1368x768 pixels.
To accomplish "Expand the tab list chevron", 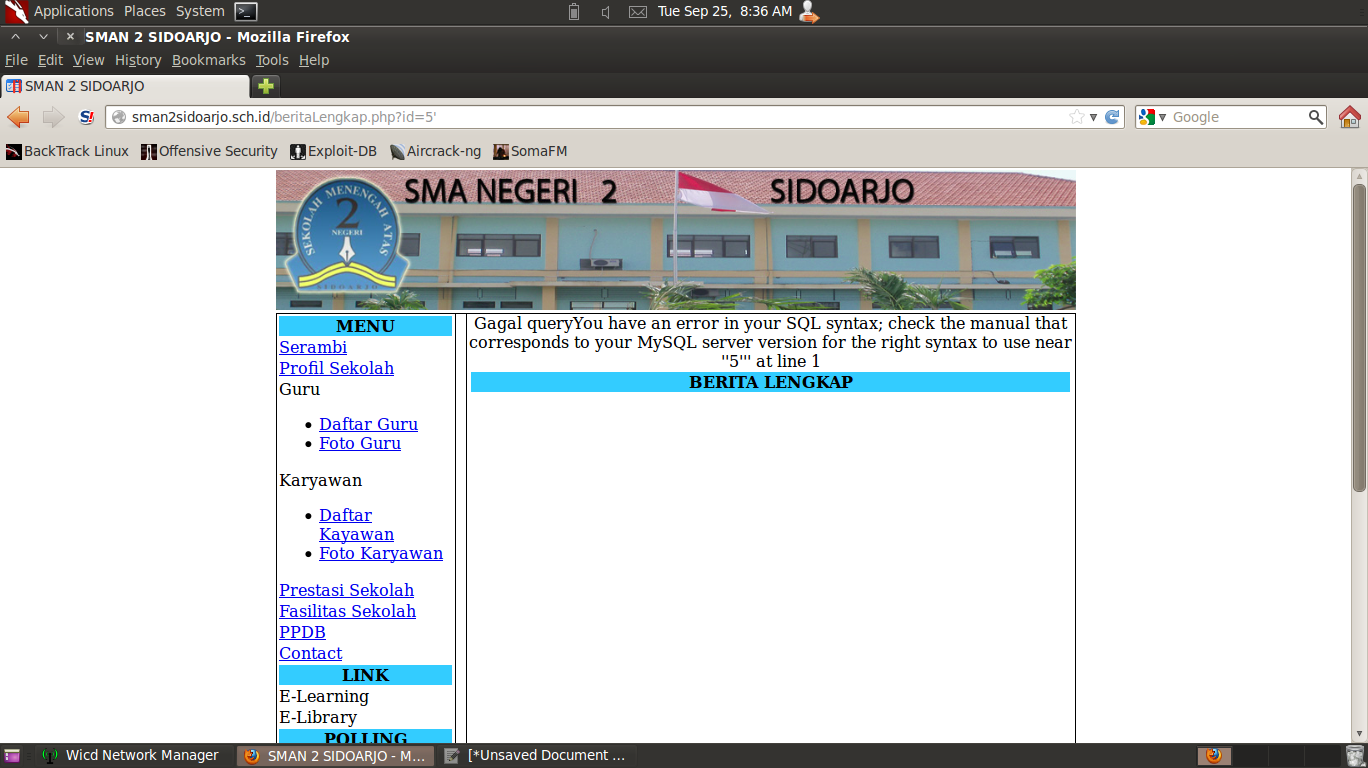I will (43, 36).
